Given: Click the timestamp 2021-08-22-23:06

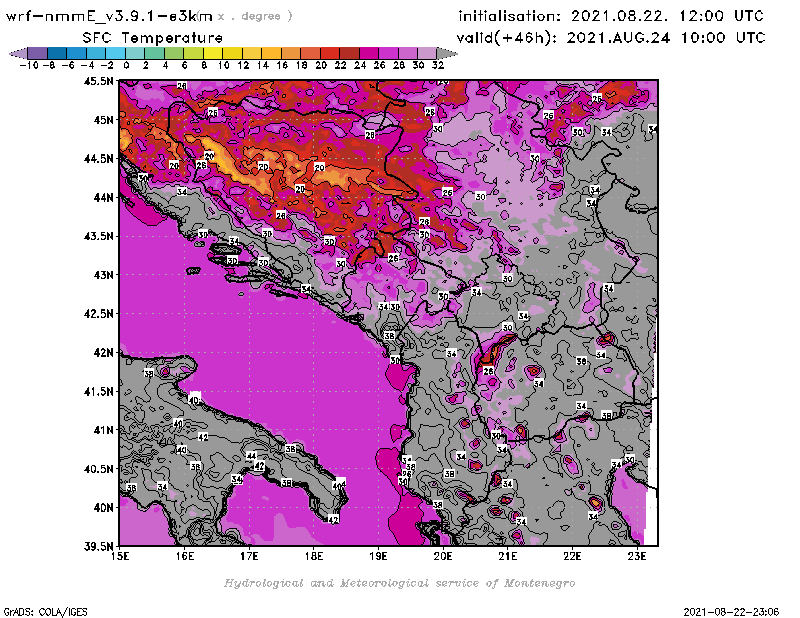Looking at the screenshot, I should [731, 612].
